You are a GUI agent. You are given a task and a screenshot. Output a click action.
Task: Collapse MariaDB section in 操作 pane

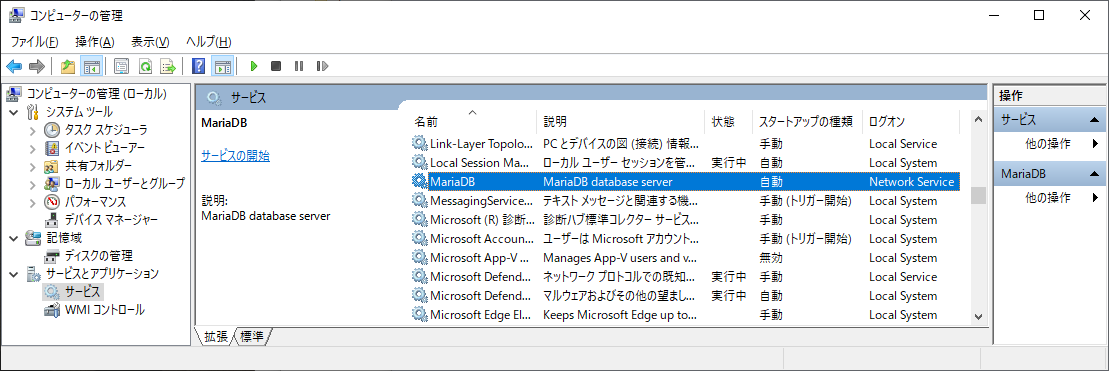coord(1093,174)
